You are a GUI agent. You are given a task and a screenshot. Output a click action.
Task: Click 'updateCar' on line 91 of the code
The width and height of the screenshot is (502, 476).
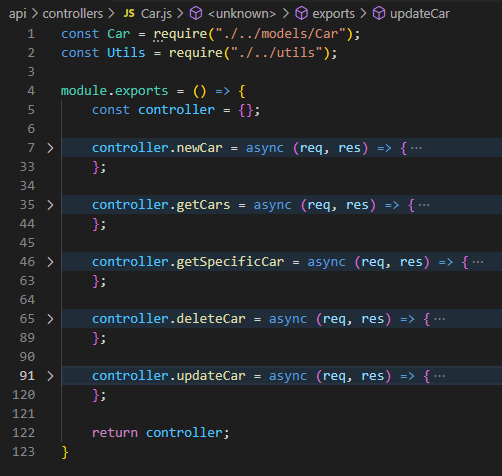coord(211,376)
